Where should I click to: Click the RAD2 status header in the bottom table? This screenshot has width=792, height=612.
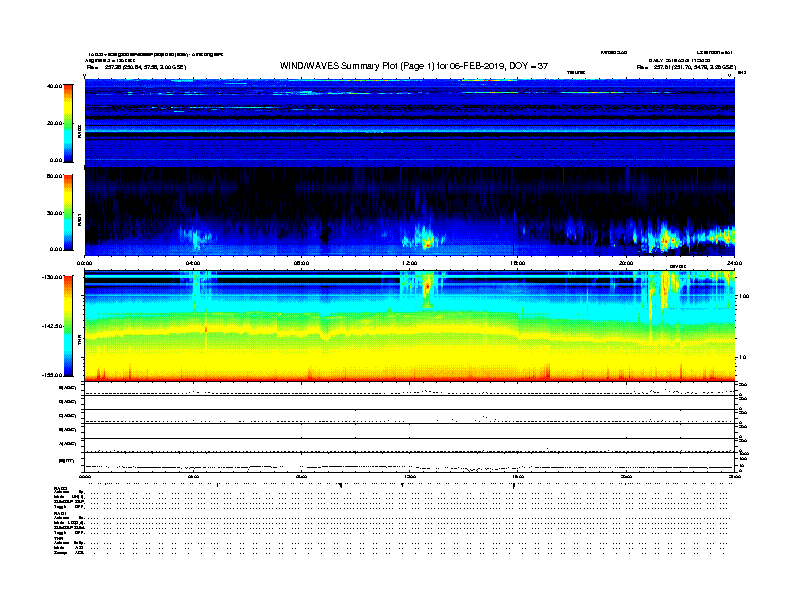pyautogui.click(x=60, y=488)
